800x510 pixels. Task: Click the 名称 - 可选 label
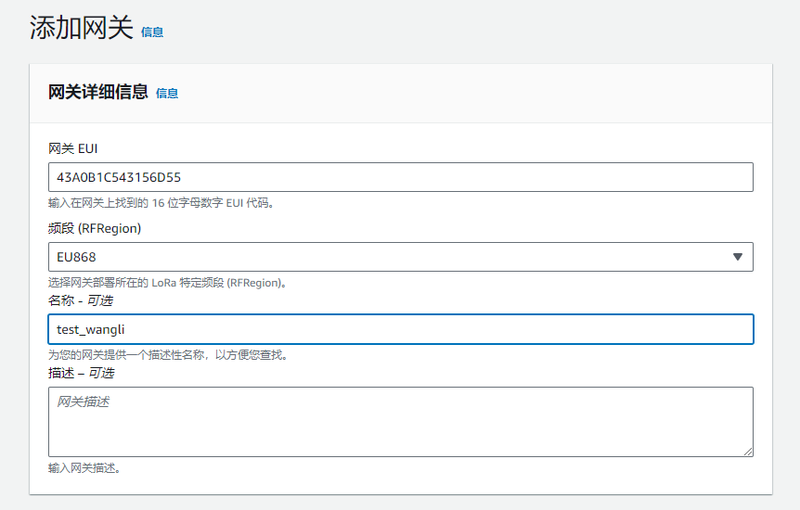coord(81,301)
